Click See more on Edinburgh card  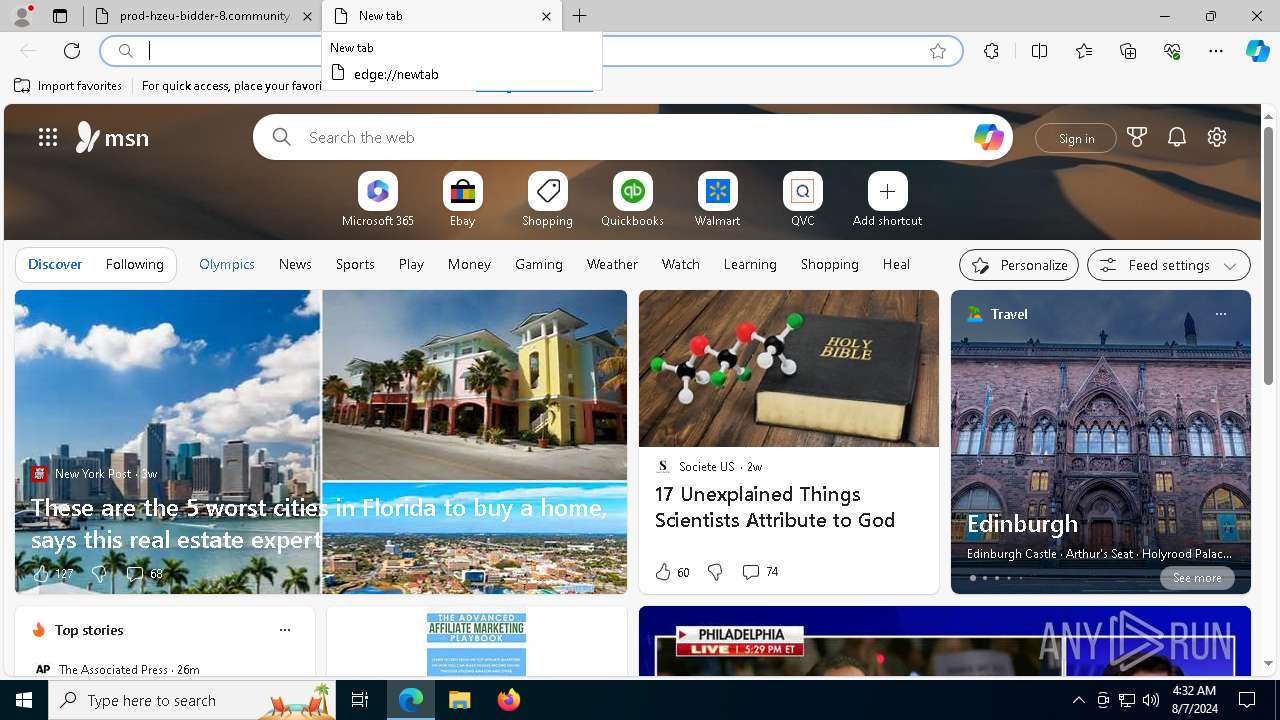(x=1197, y=578)
